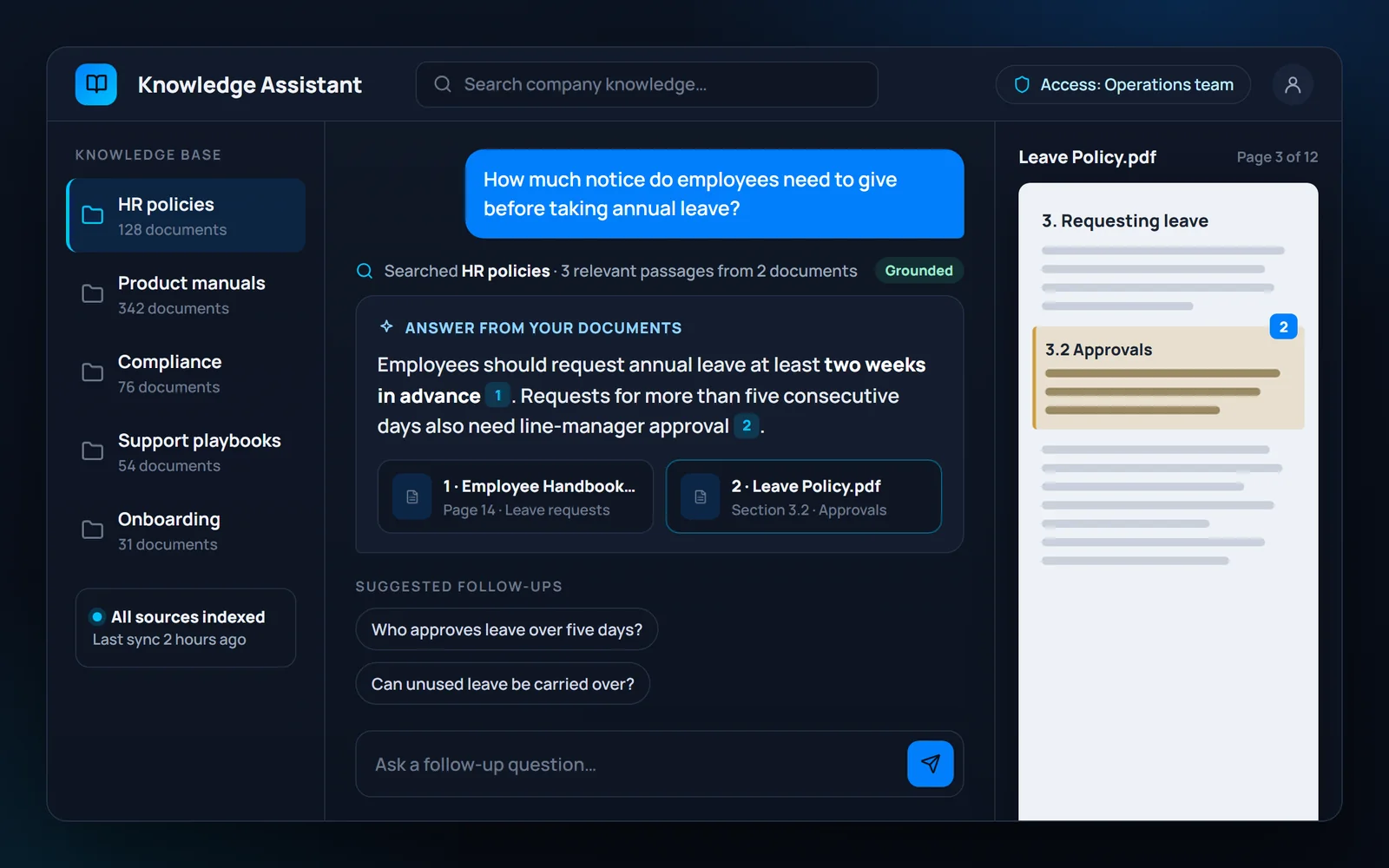Open the Product manuals collection

tap(186, 294)
